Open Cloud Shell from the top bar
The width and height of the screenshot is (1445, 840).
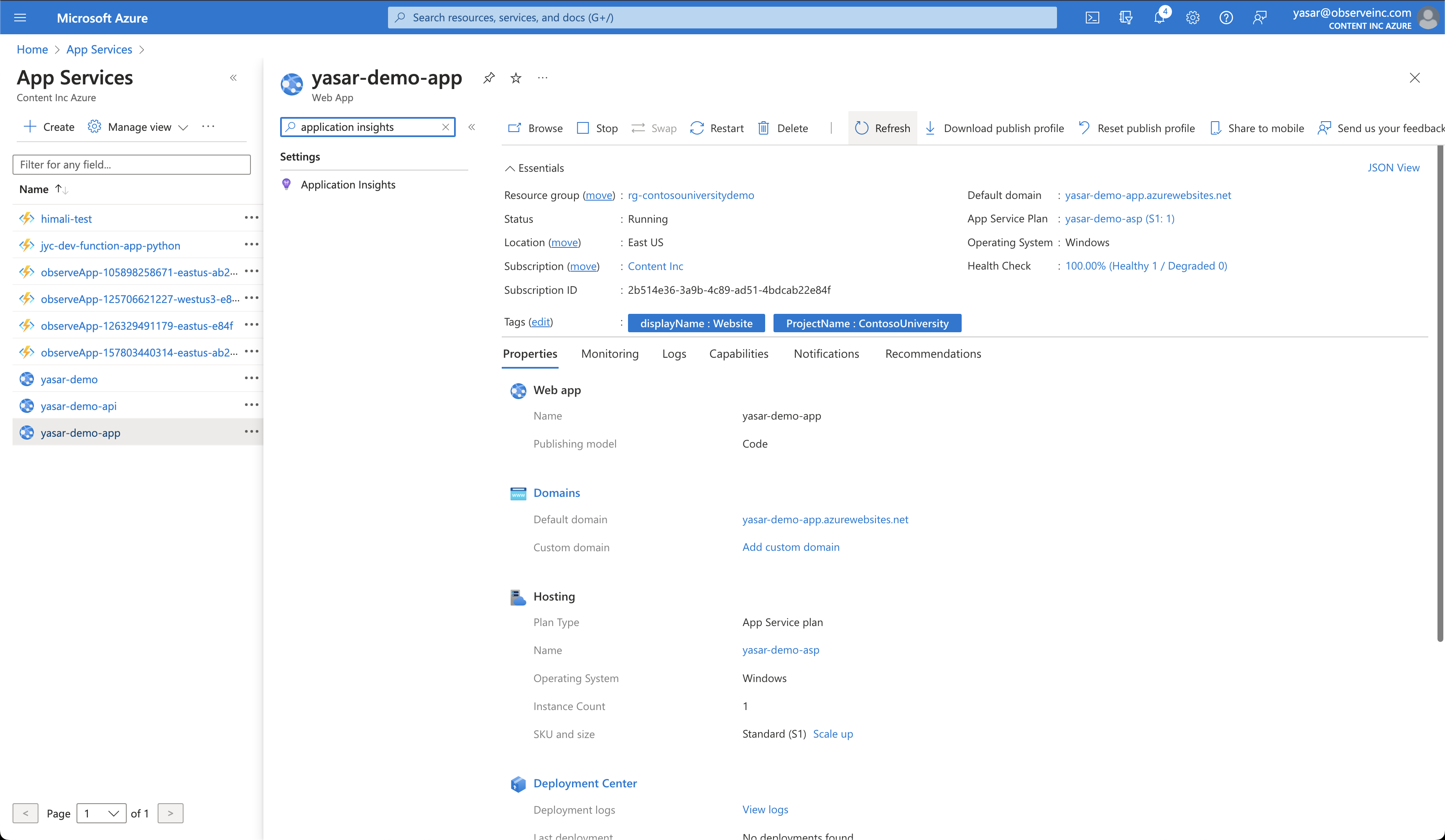pyautogui.click(x=1093, y=18)
